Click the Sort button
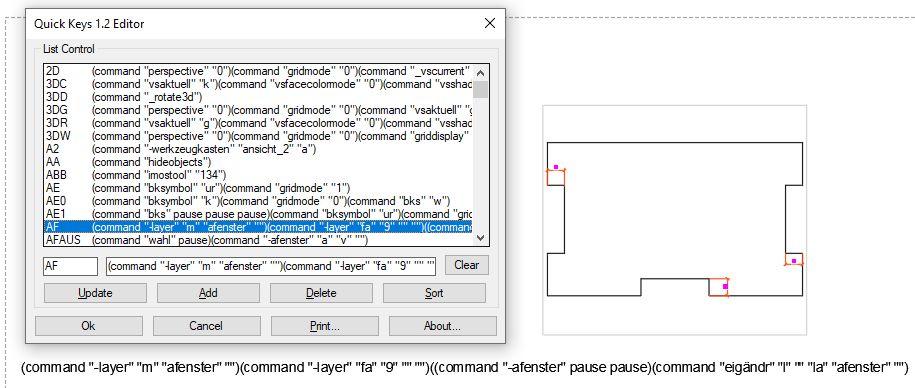 click(434, 293)
